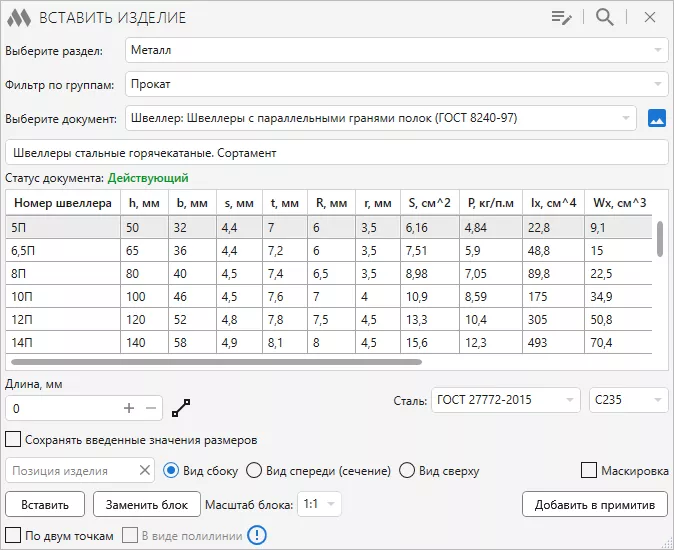The height and width of the screenshot is (550, 674).
Task: Click Добавить в примитив button
Action: pyautogui.click(x=595, y=504)
